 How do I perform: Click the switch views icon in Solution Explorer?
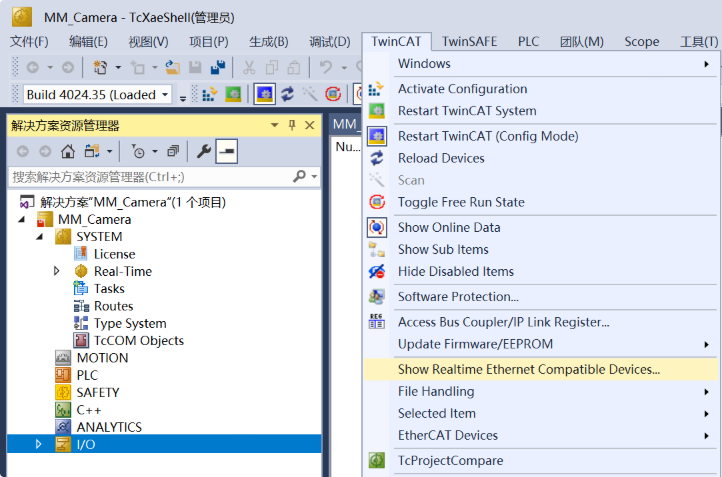91,151
